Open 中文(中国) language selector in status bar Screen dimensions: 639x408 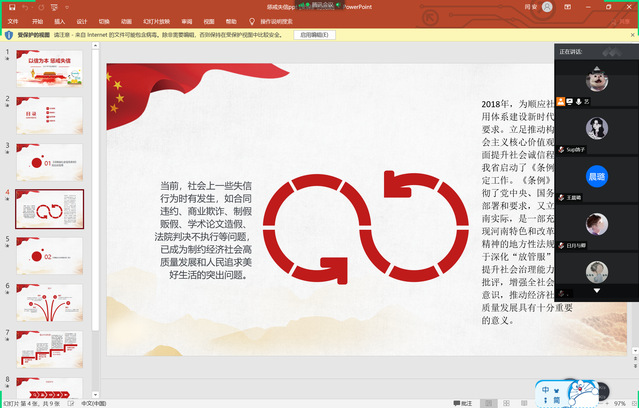[x=93, y=403]
